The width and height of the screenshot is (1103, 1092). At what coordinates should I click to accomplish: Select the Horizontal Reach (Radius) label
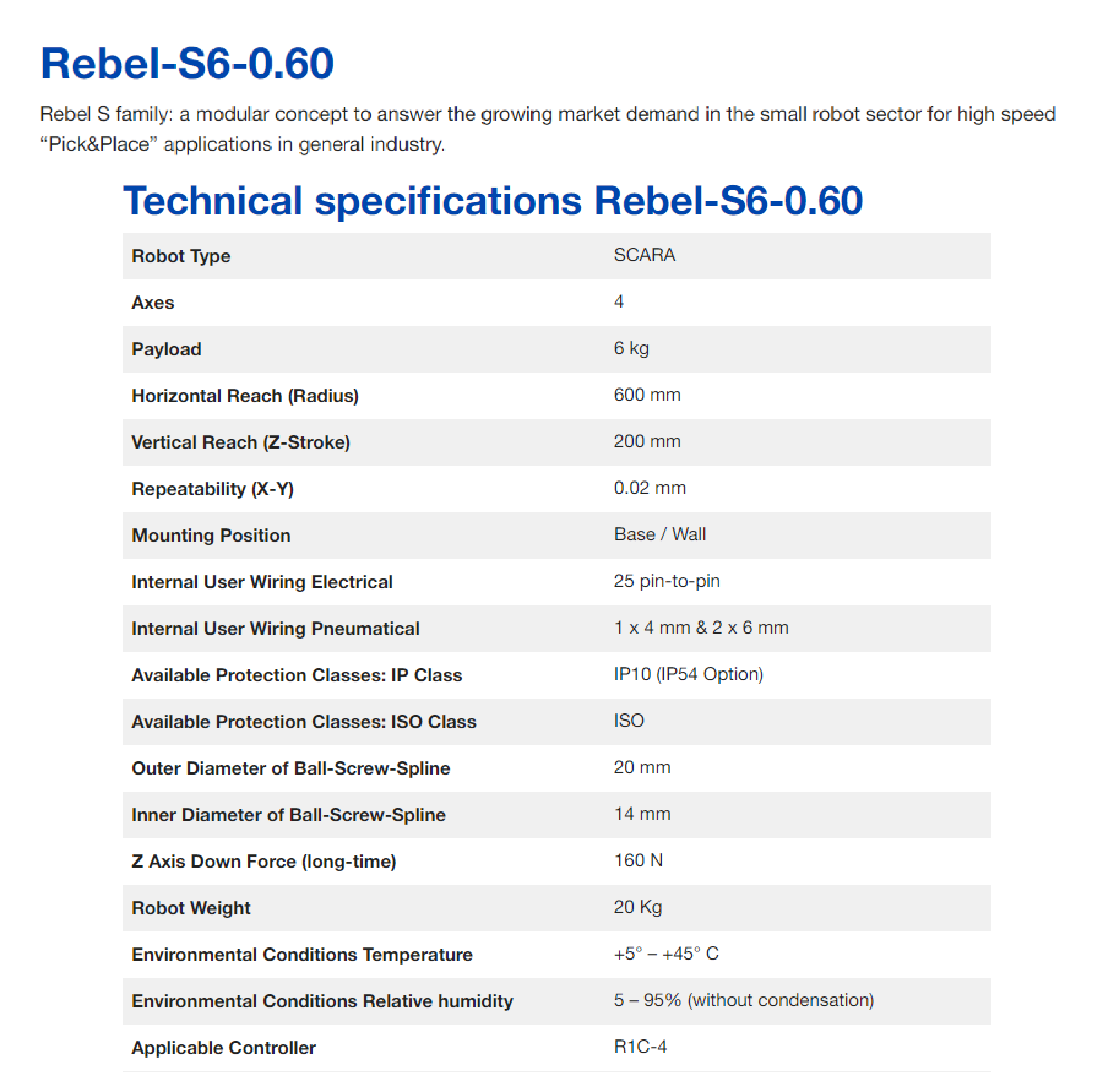(245, 395)
